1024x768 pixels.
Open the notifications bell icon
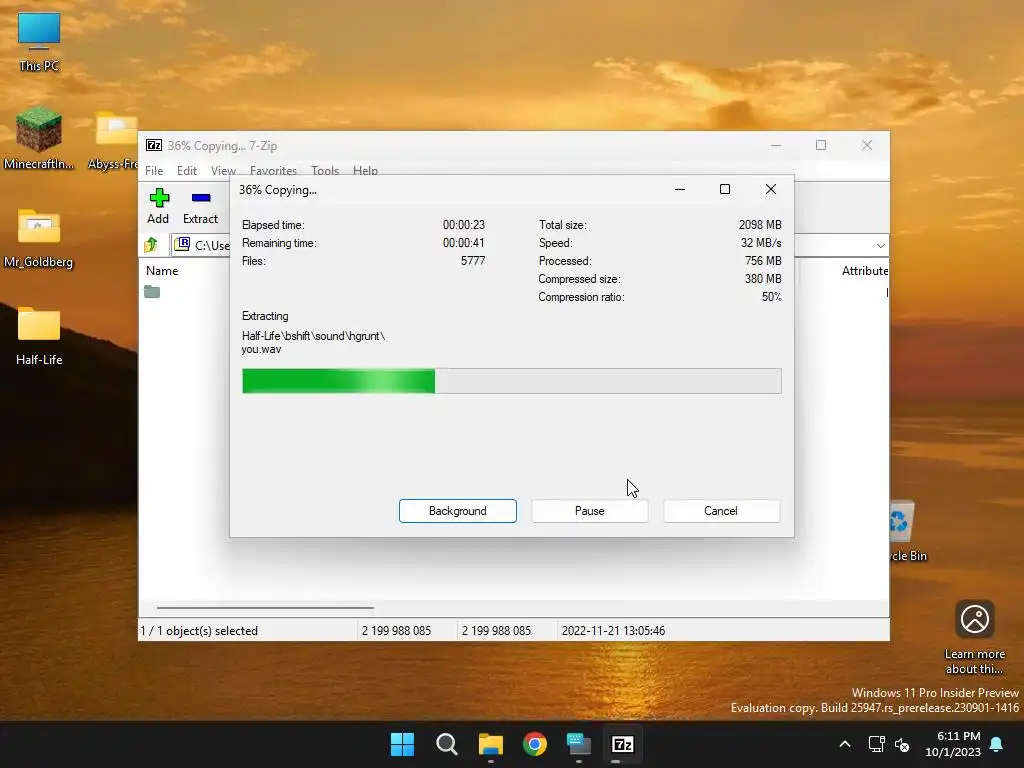[x=997, y=744]
